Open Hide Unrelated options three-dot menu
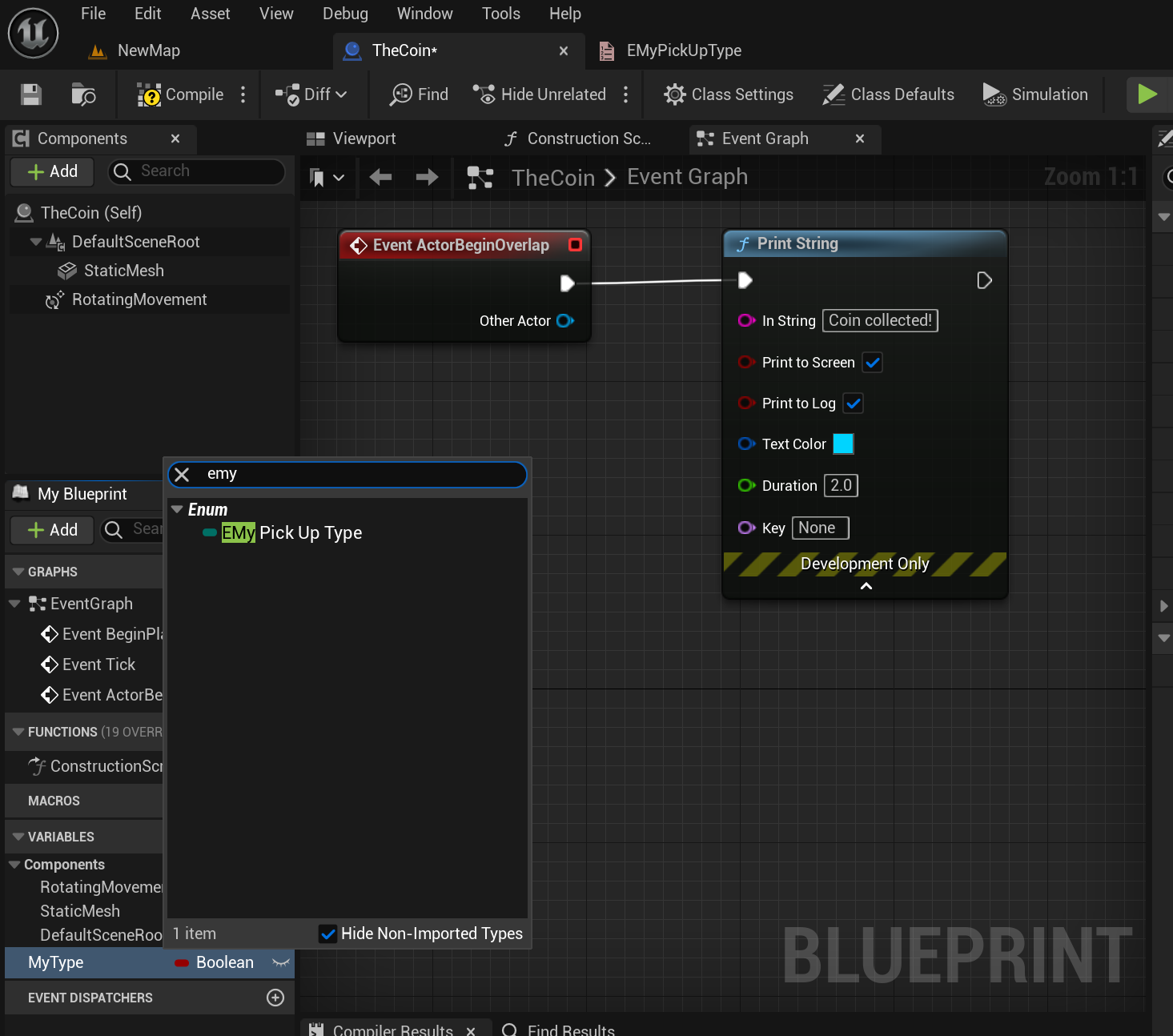Screen dimensions: 1173x1036 pos(626,94)
